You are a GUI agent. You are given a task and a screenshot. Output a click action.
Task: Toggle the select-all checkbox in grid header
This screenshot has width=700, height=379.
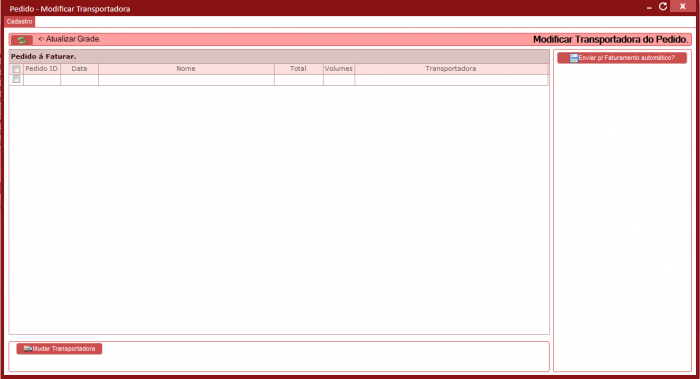[17, 69]
